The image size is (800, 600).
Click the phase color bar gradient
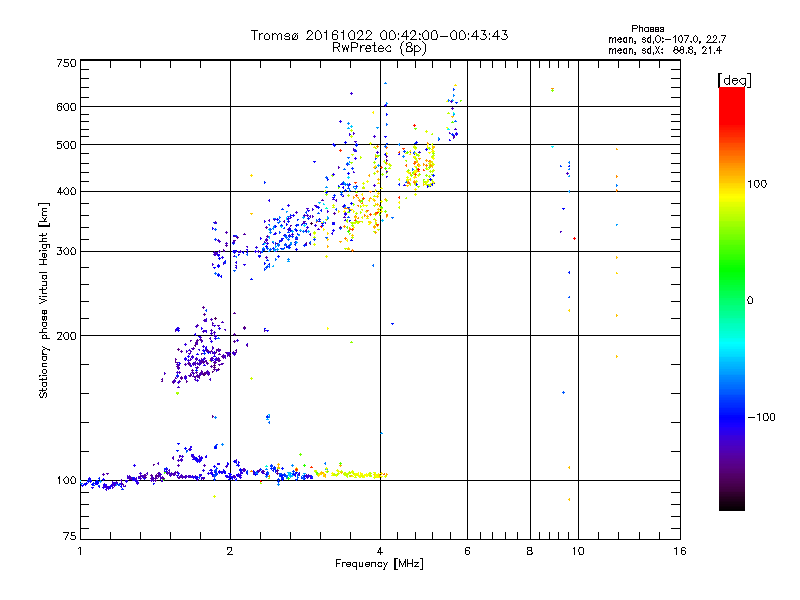732,298
